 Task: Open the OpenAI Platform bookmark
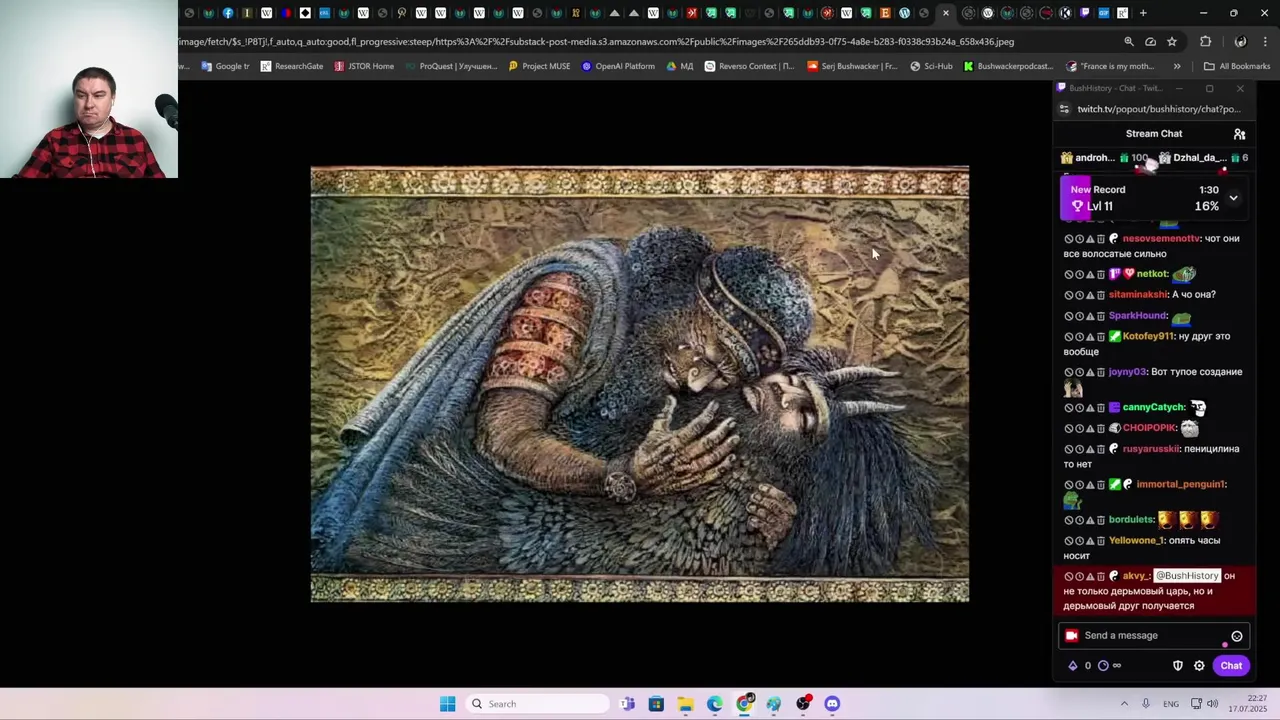[618, 66]
